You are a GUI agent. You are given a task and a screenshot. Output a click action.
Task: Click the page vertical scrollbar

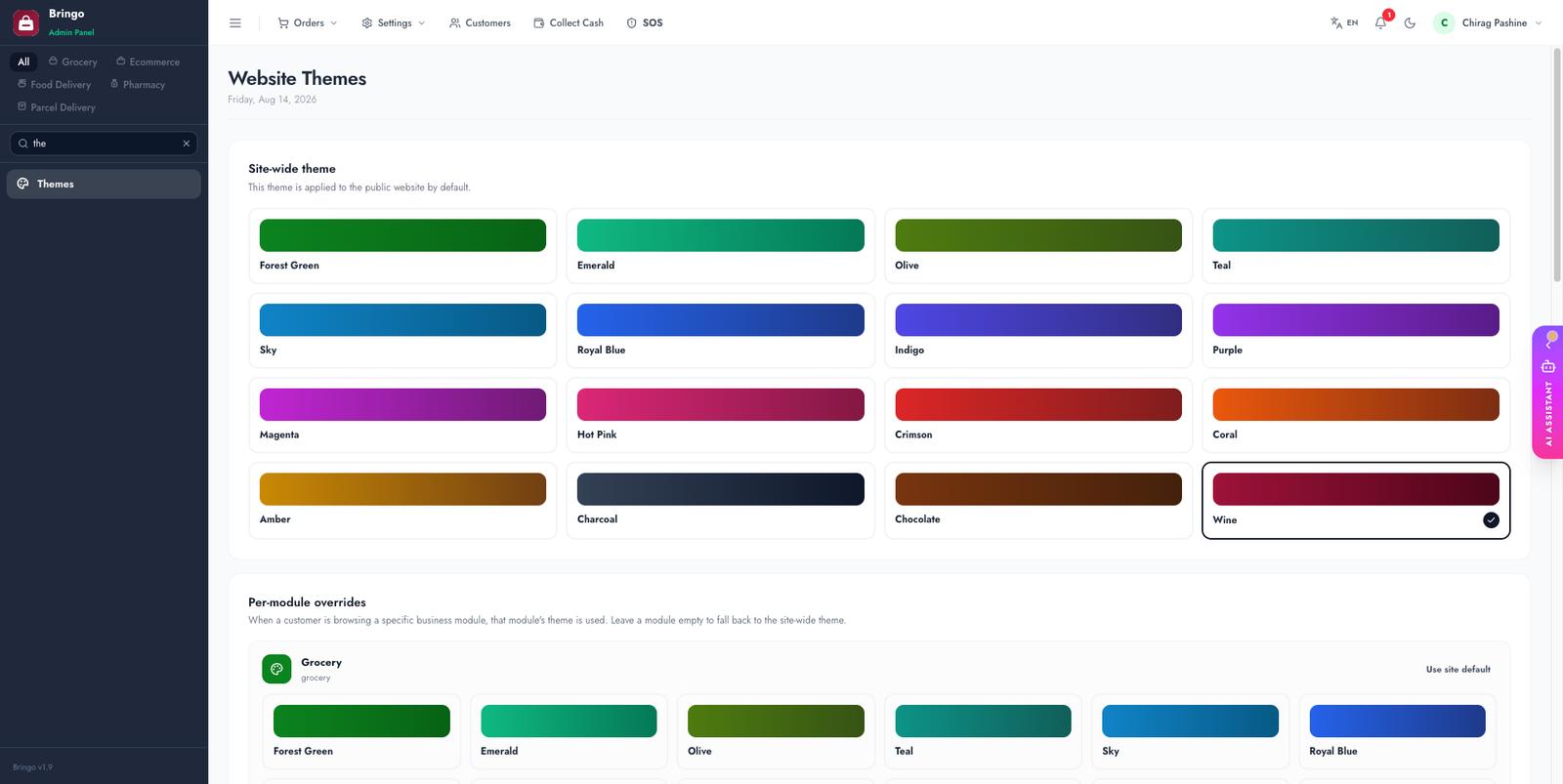tap(1557, 166)
